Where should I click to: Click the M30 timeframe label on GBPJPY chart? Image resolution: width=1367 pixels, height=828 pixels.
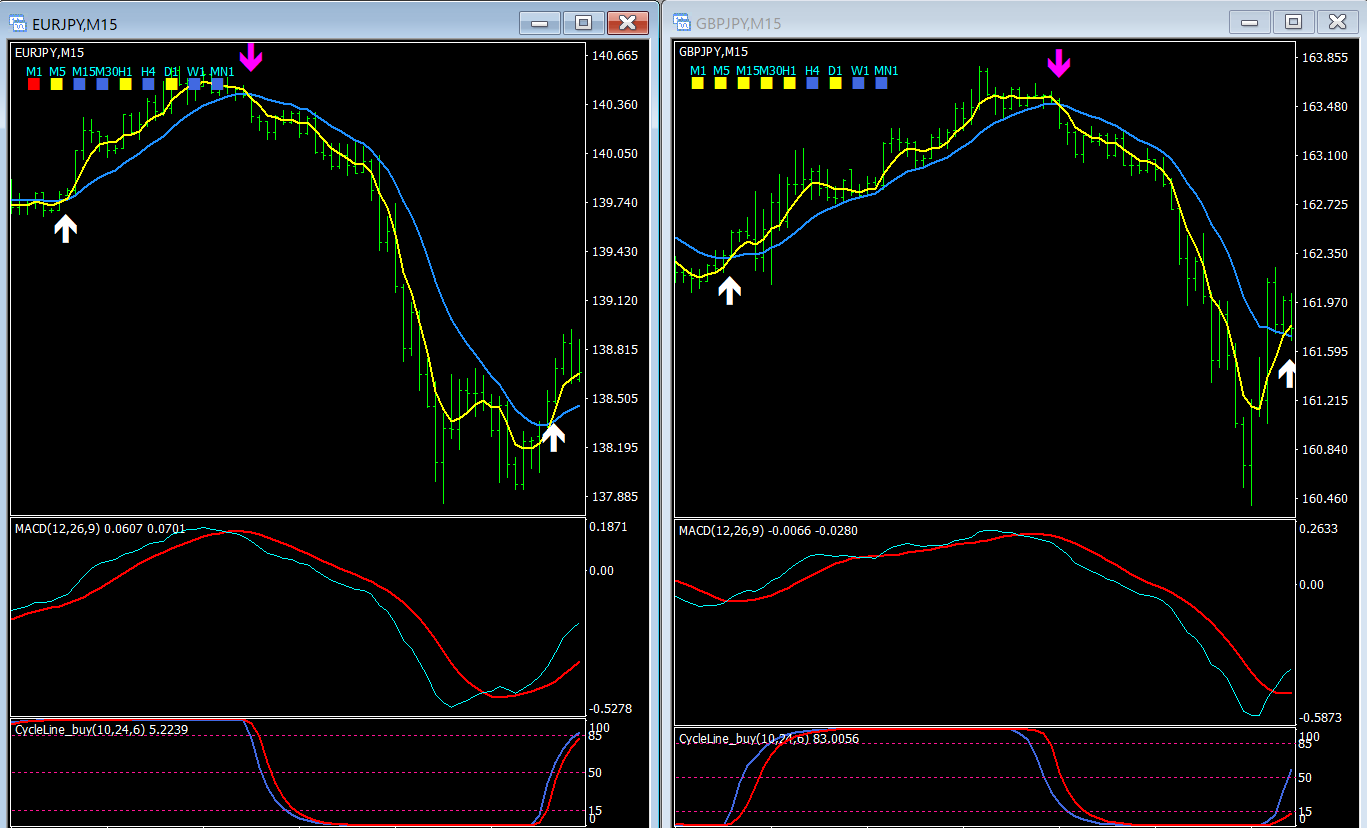(x=770, y=70)
